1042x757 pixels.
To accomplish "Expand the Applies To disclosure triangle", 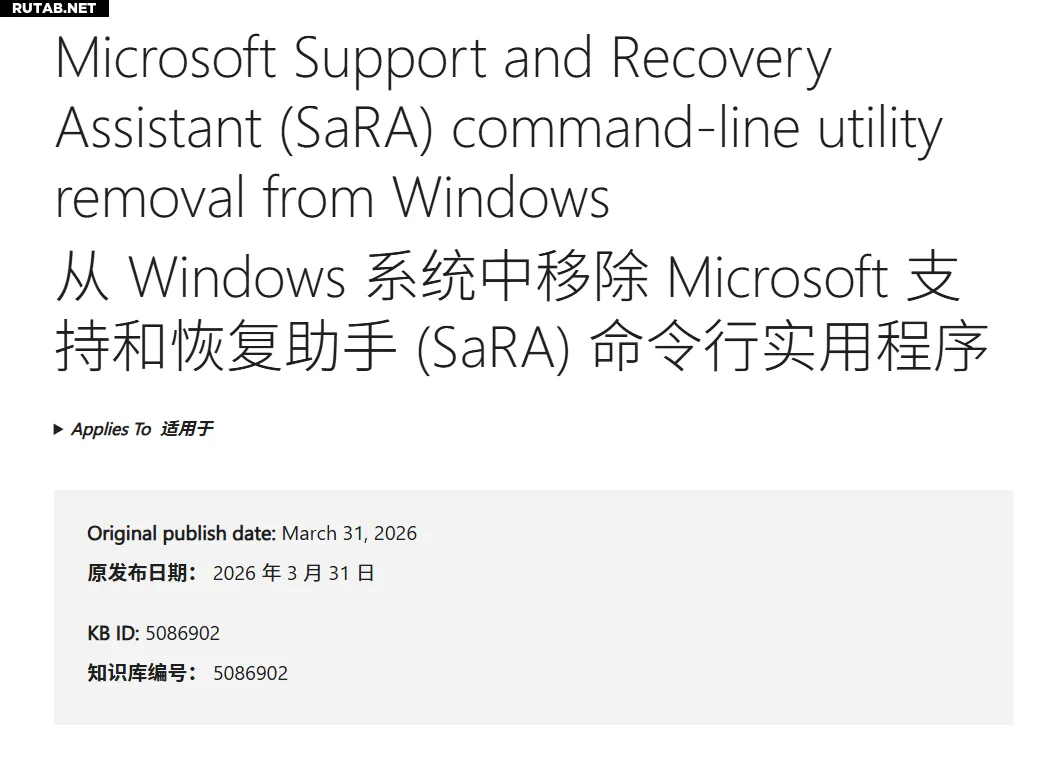I will (59, 429).
